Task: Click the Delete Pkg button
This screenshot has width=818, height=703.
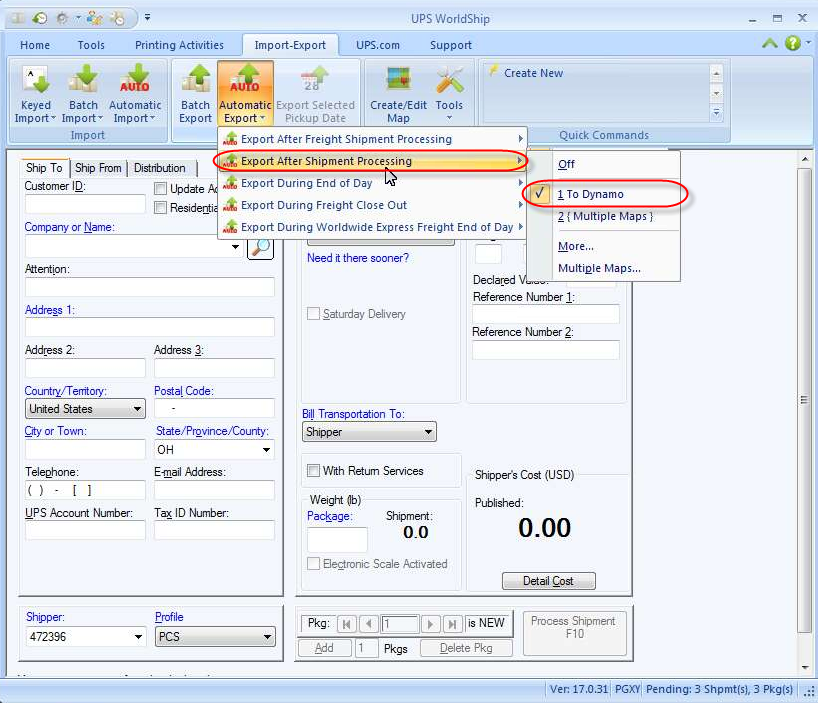Action: (466, 648)
